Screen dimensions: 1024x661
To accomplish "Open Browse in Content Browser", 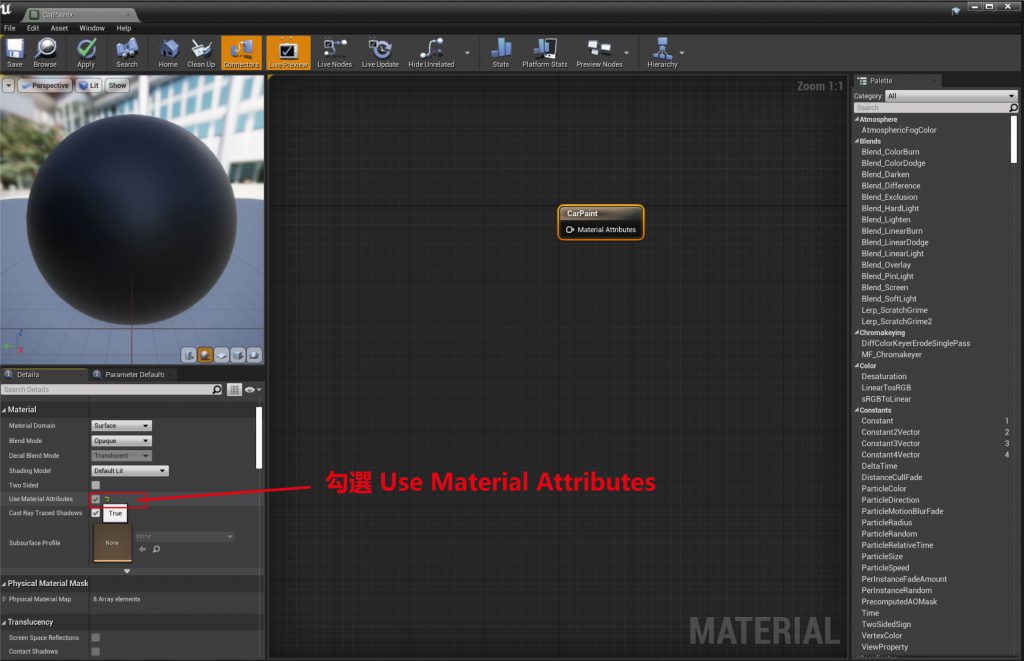I will click(x=45, y=52).
